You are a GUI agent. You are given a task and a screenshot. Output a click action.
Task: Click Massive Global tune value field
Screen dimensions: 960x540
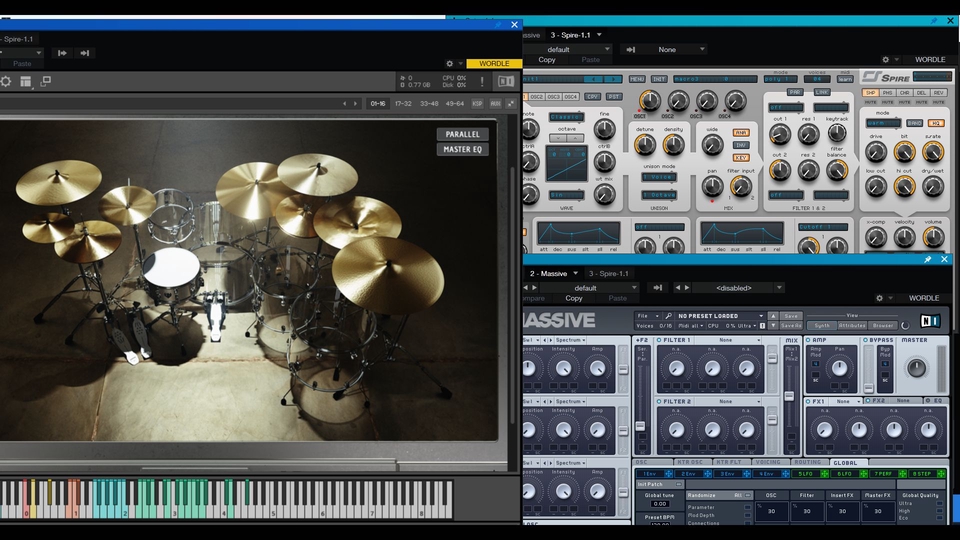[x=659, y=504]
